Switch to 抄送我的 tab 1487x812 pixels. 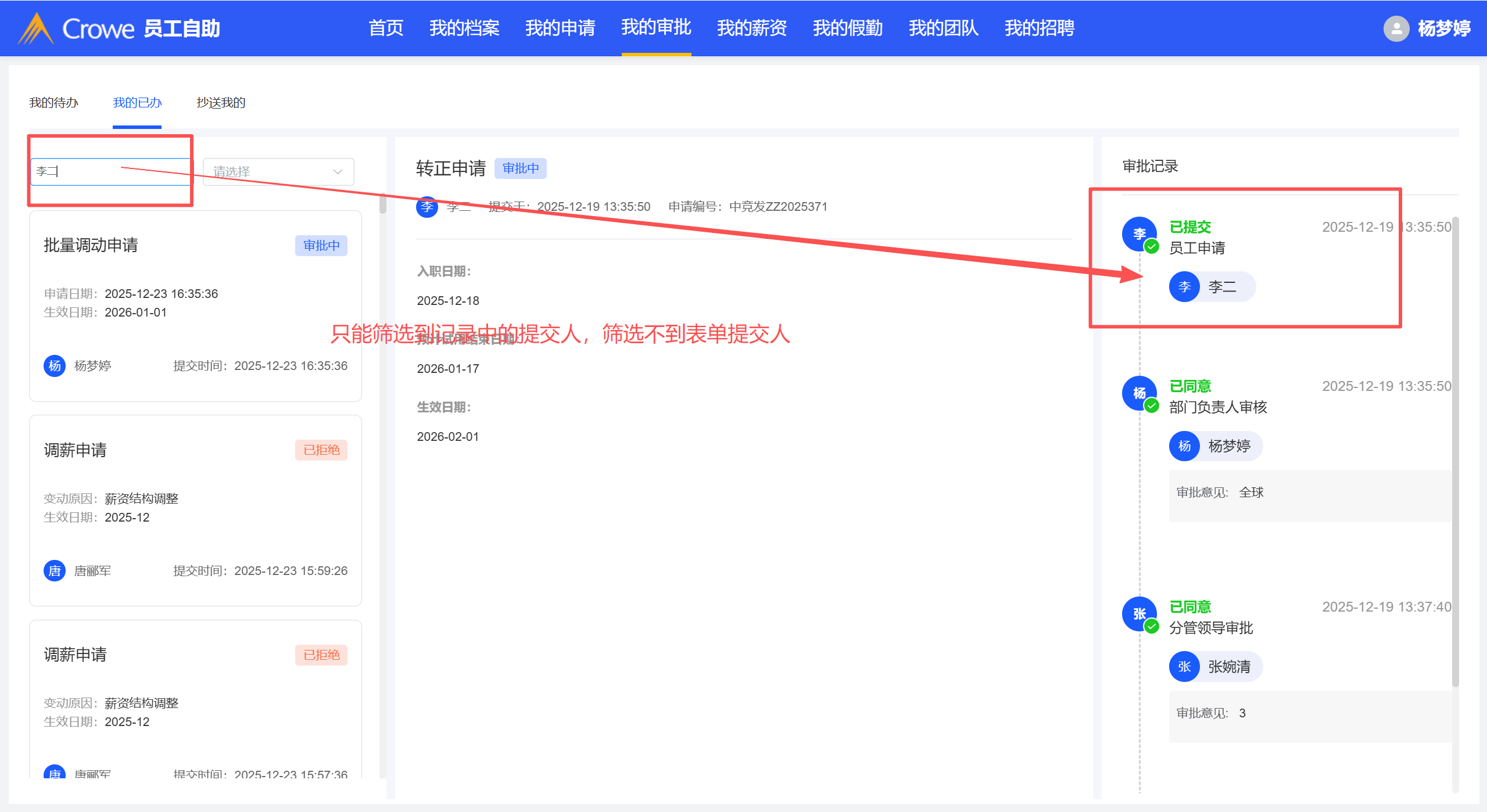point(221,103)
